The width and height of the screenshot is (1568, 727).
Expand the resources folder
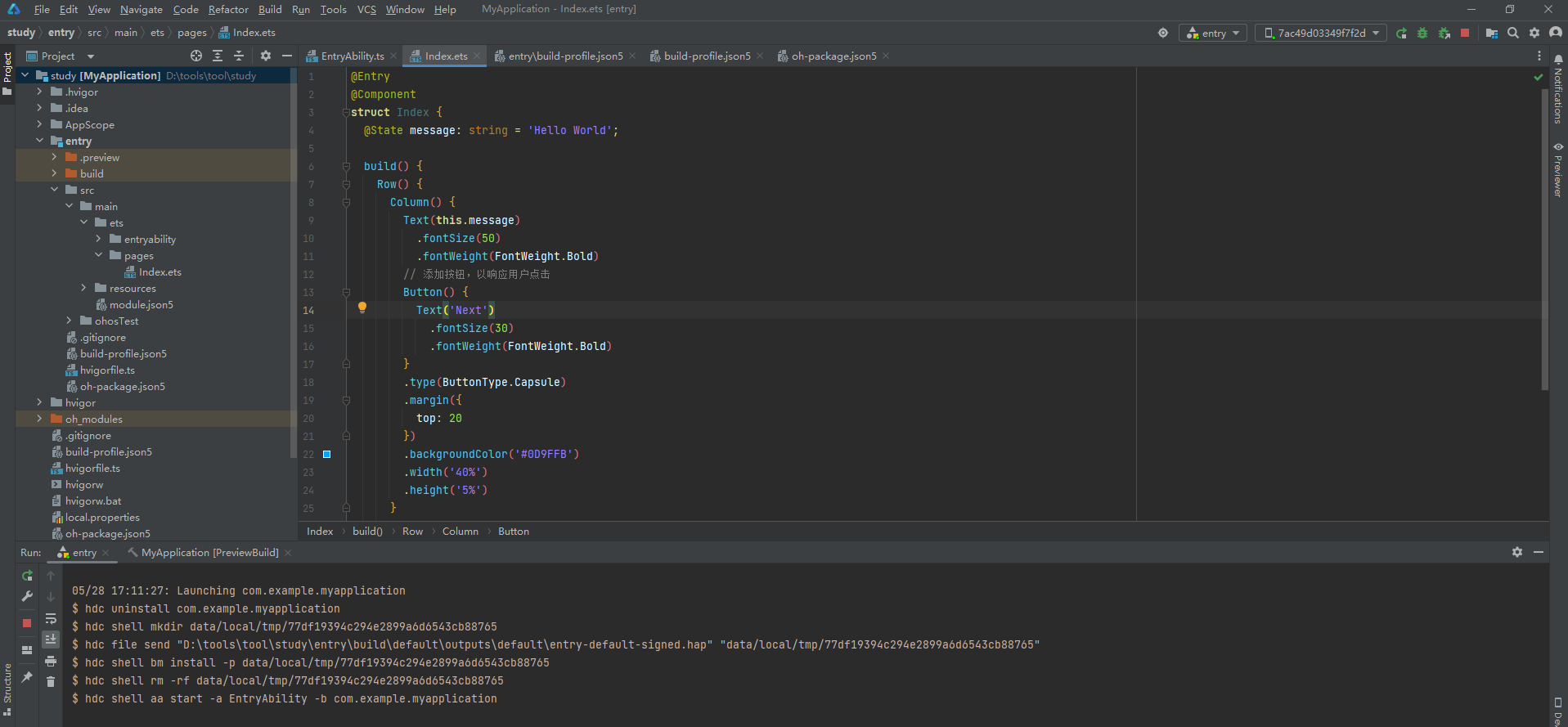point(83,288)
